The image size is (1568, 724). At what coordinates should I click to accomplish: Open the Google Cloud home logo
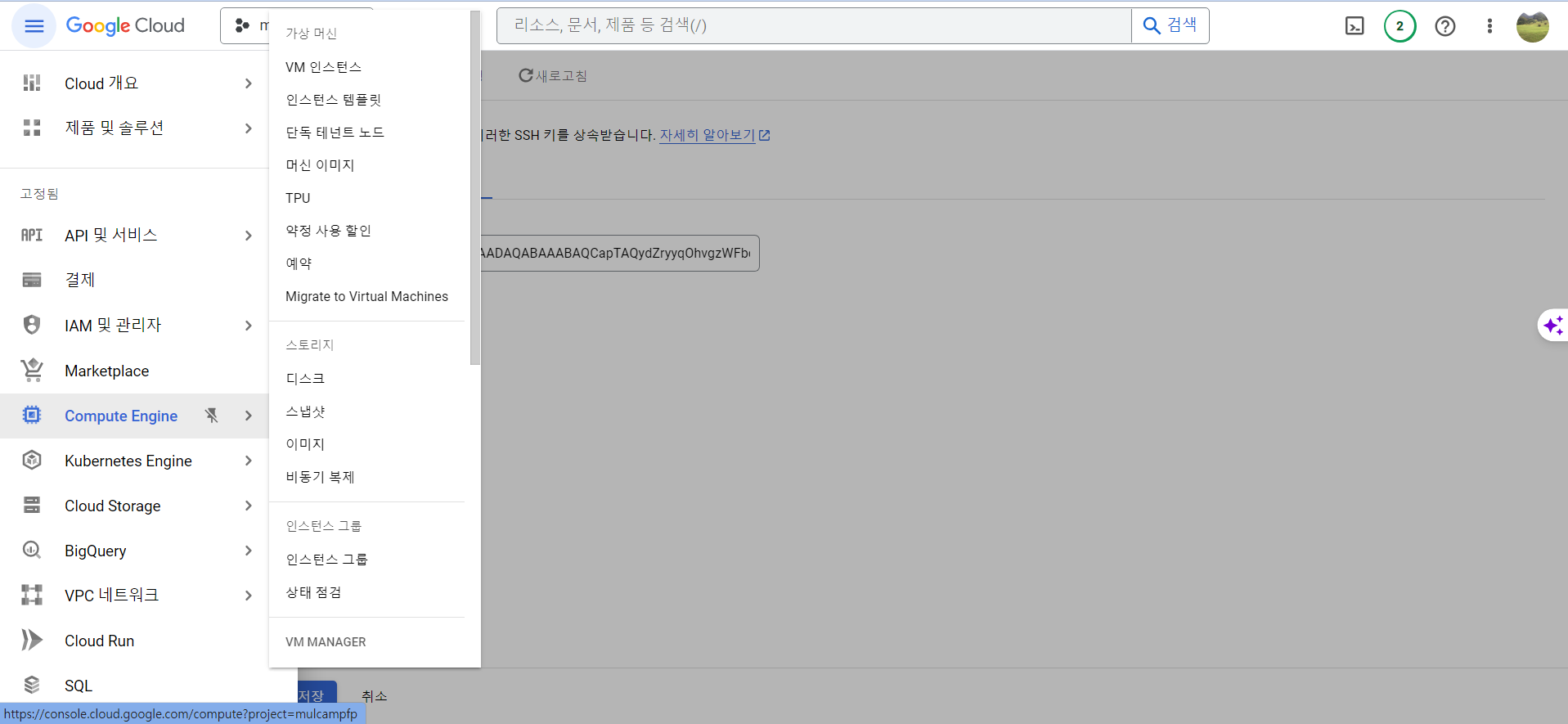125,26
